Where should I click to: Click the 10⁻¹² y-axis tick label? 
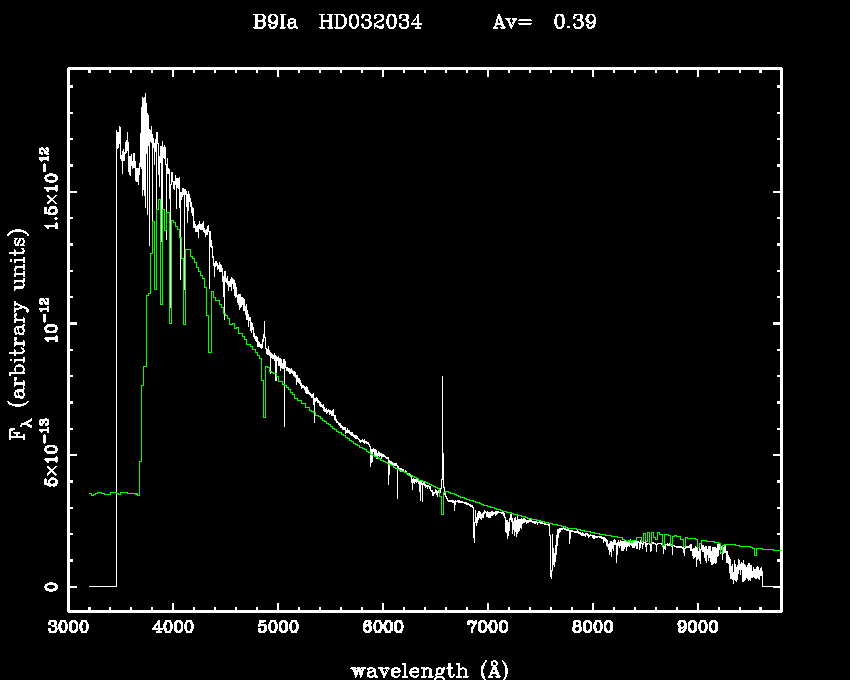point(48,324)
